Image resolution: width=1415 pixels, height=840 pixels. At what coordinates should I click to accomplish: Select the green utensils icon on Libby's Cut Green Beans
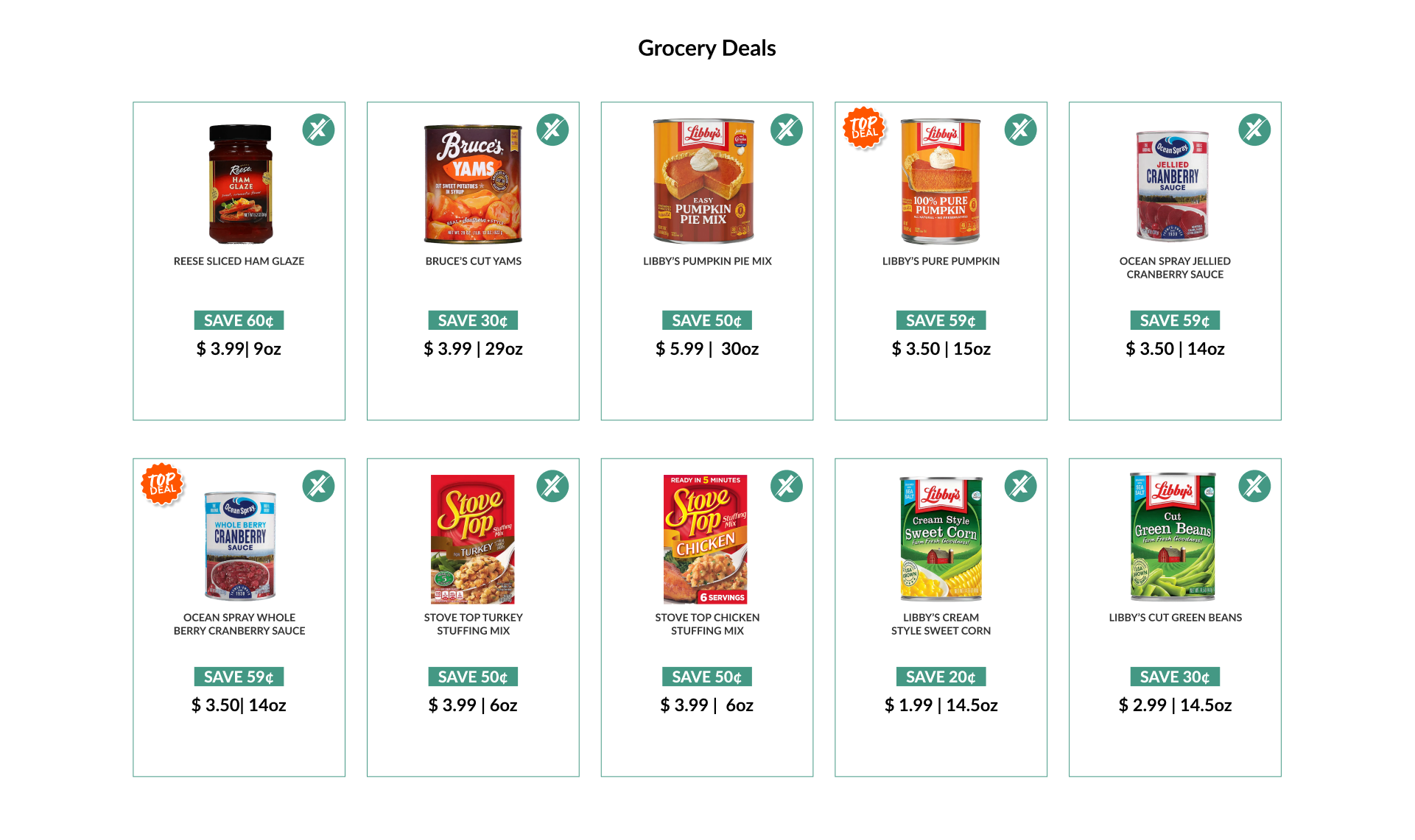point(1254,487)
